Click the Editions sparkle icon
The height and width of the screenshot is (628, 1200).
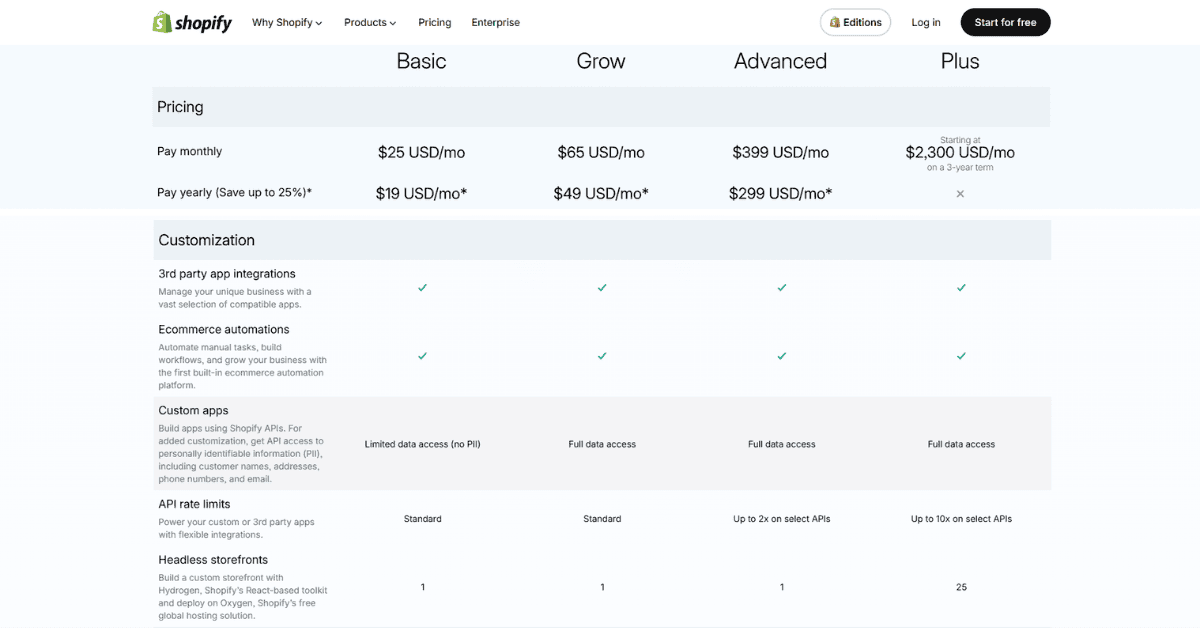click(833, 21)
